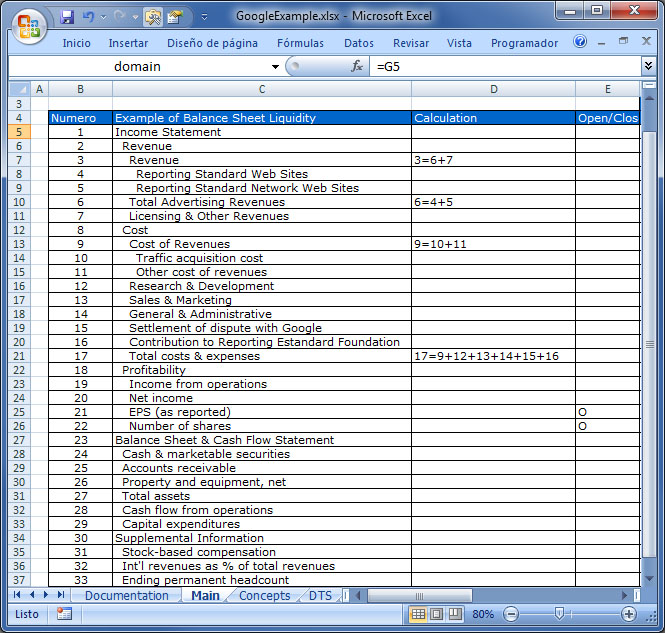Click the Redo arrow icon
Viewport: 665px width, 633px height.
pos(120,17)
